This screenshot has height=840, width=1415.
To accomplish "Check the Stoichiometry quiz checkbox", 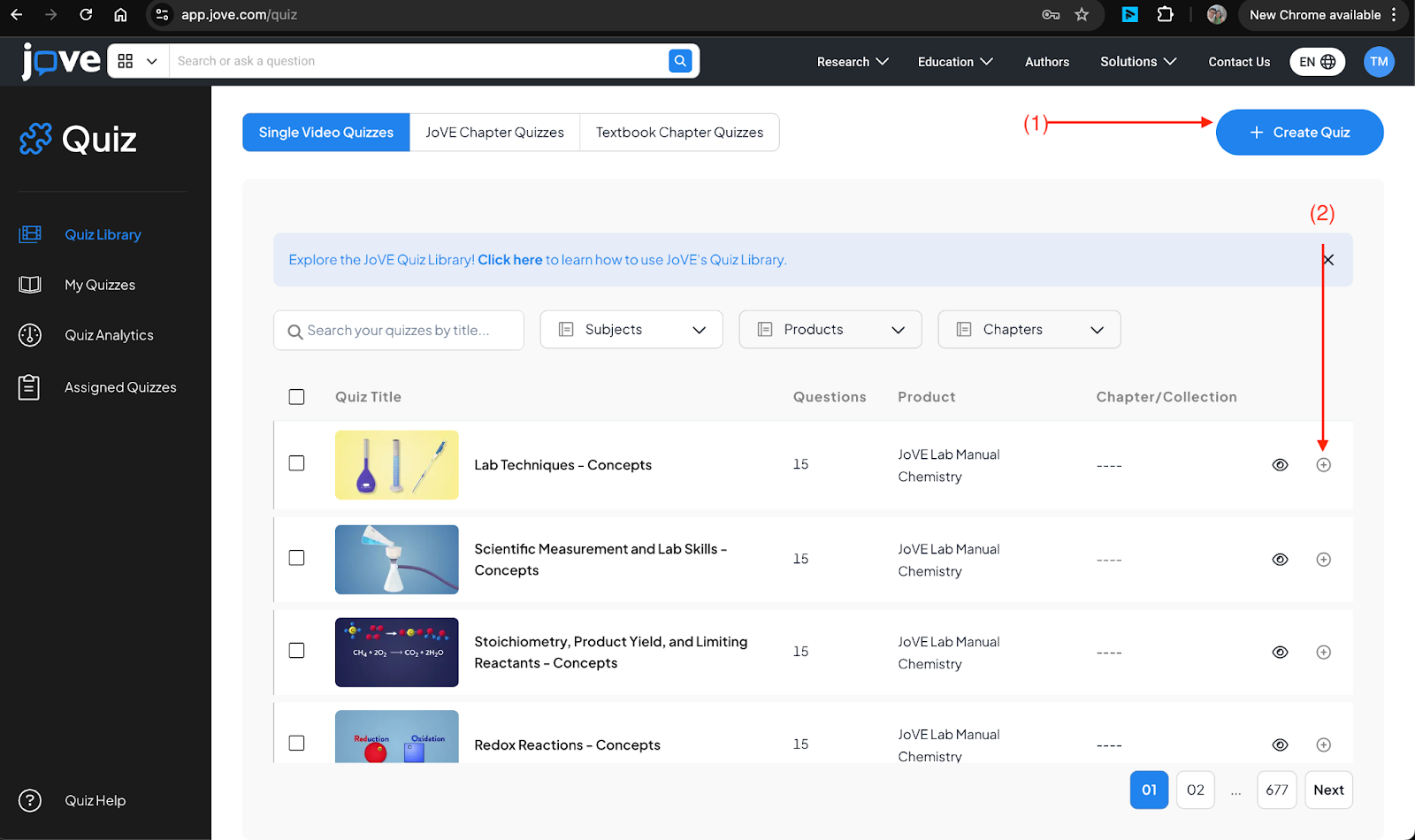I will click(x=296, y=651).
